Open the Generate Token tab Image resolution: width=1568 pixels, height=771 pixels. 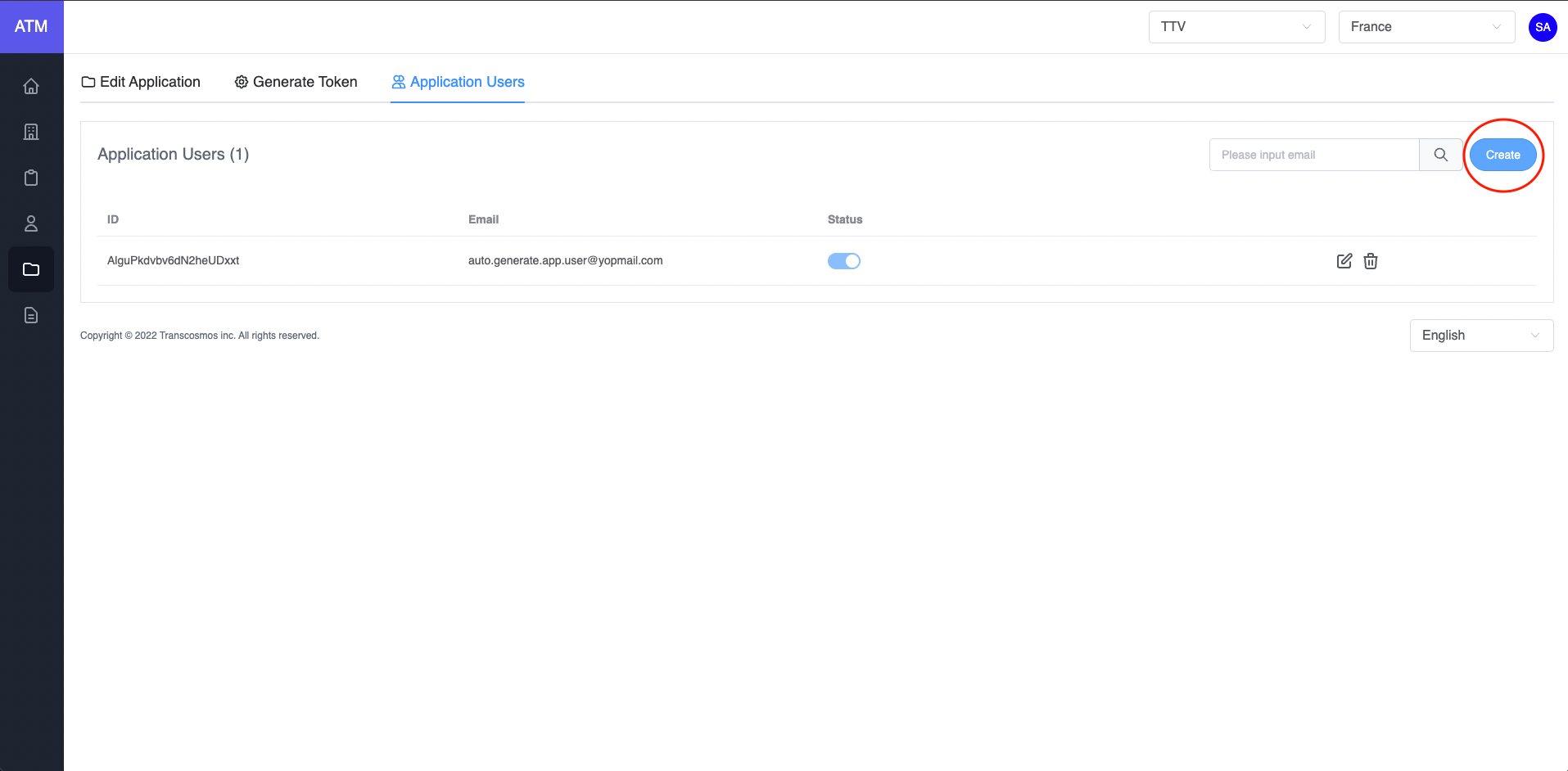point(296,82)
